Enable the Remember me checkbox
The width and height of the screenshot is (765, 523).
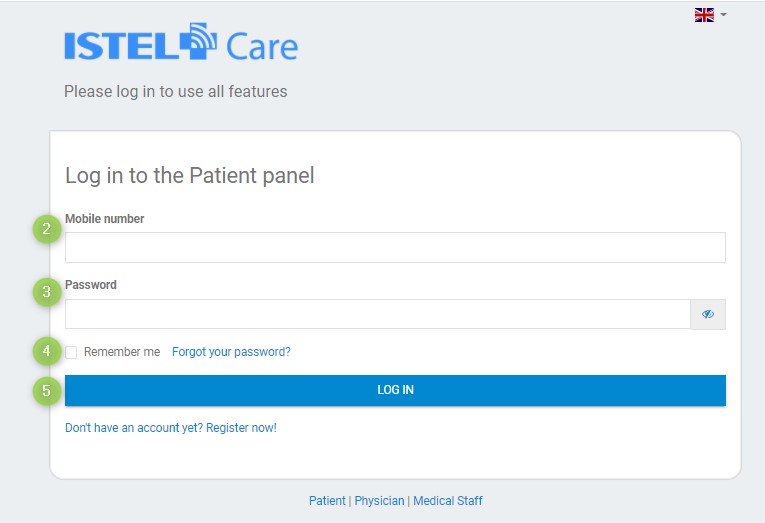tap(71, 353)
